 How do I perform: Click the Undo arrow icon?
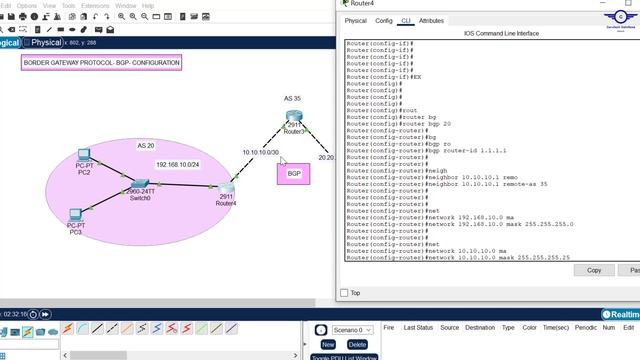coord(95,17)
